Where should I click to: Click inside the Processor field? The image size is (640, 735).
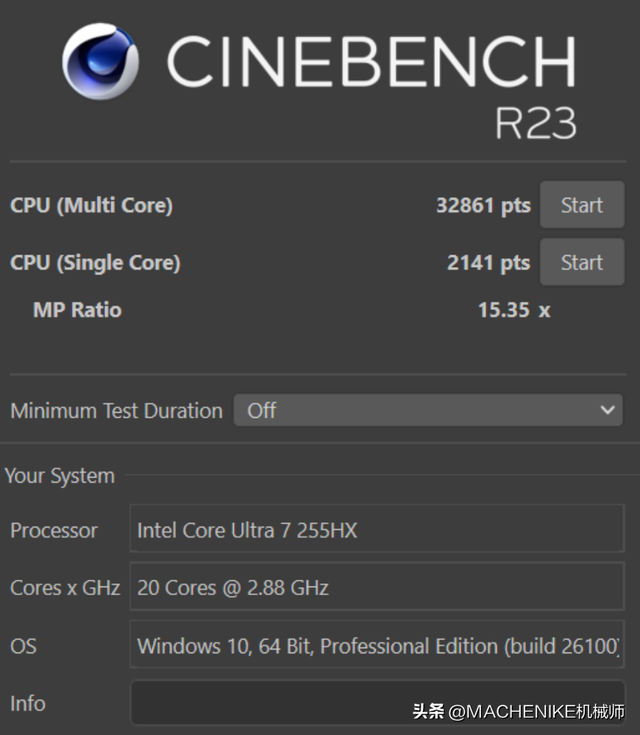(377, 528)
